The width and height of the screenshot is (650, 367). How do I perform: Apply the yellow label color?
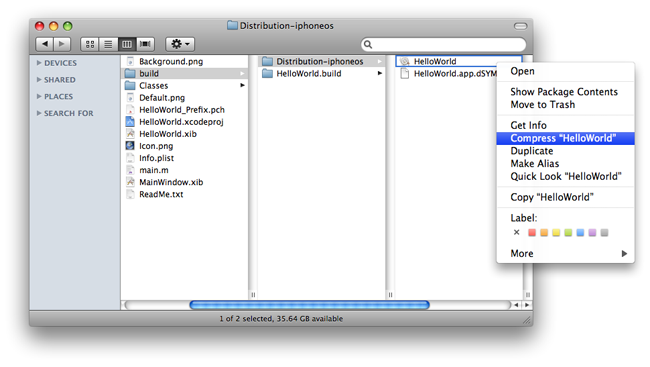tap(556, 233)
